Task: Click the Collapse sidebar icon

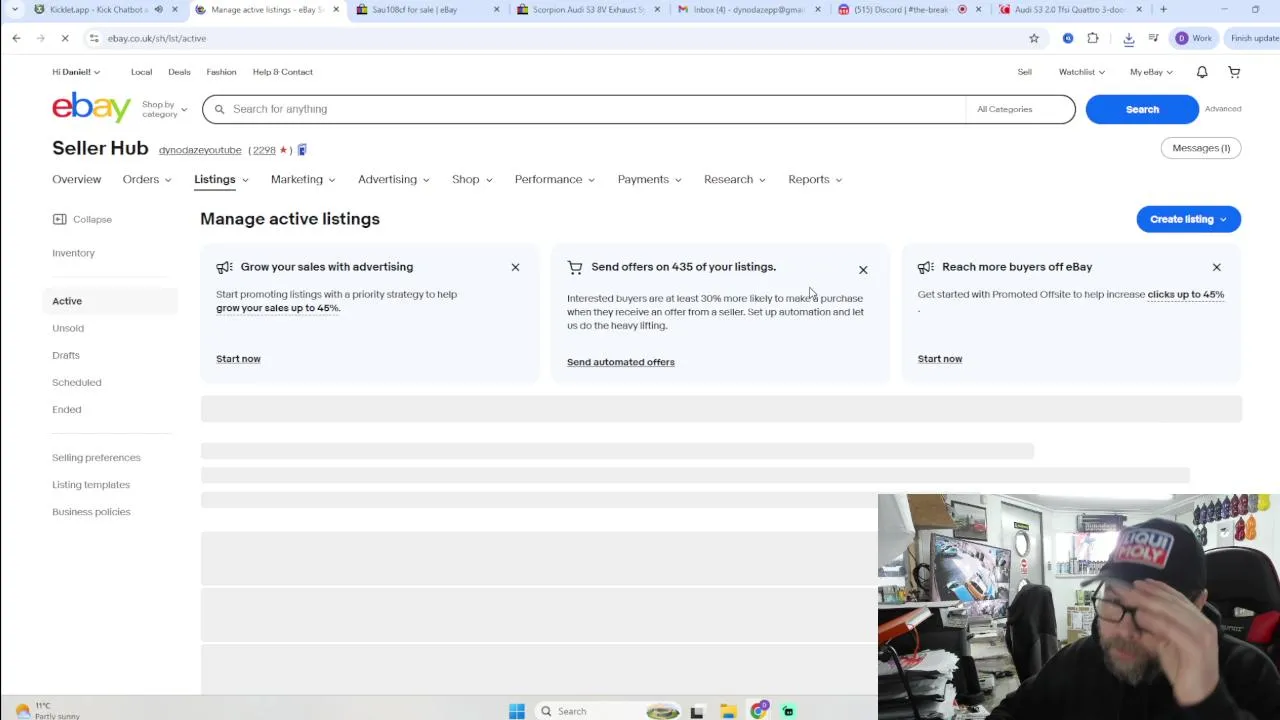Action: [59, 219]
